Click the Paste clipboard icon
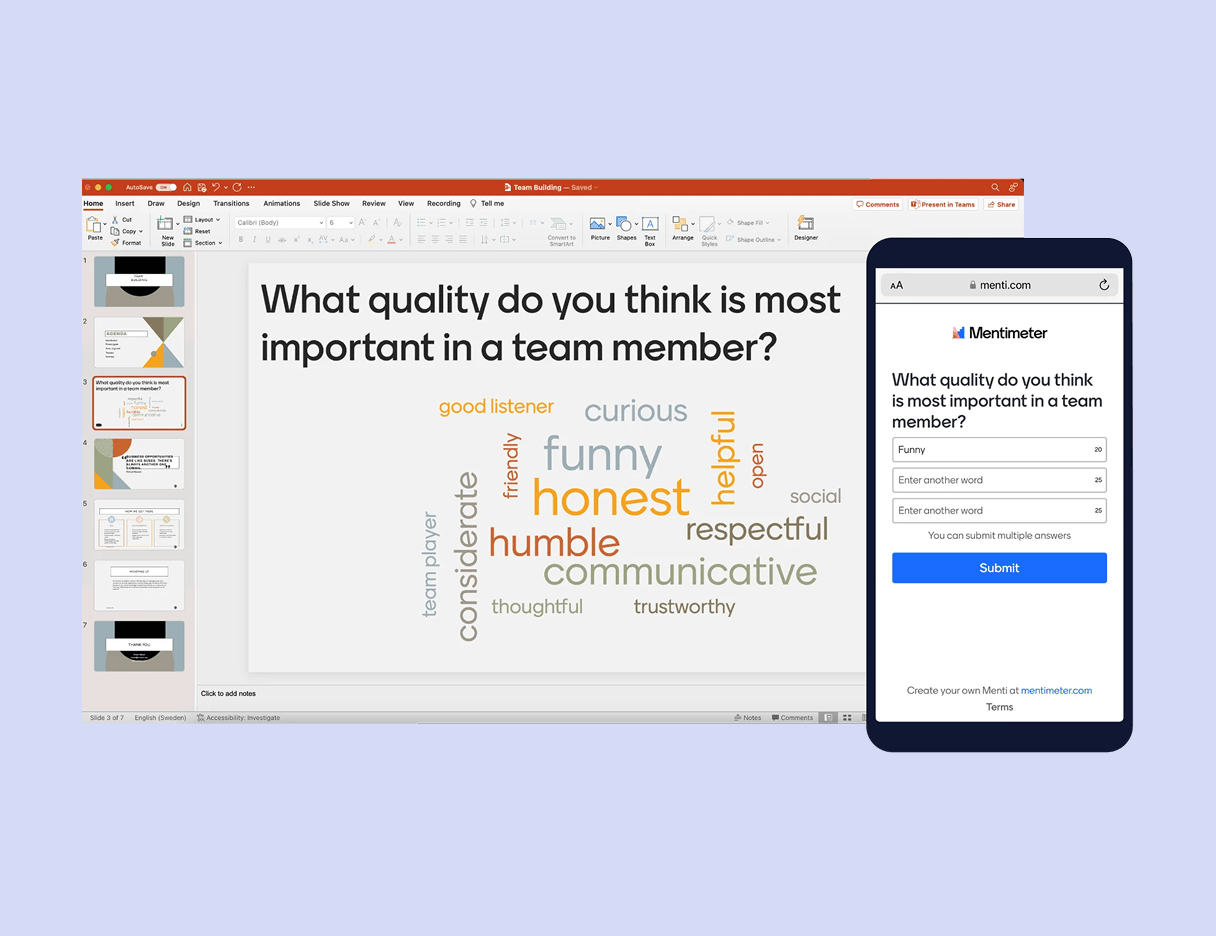This screenshot has height=936, width=1216. coord(94,226)
